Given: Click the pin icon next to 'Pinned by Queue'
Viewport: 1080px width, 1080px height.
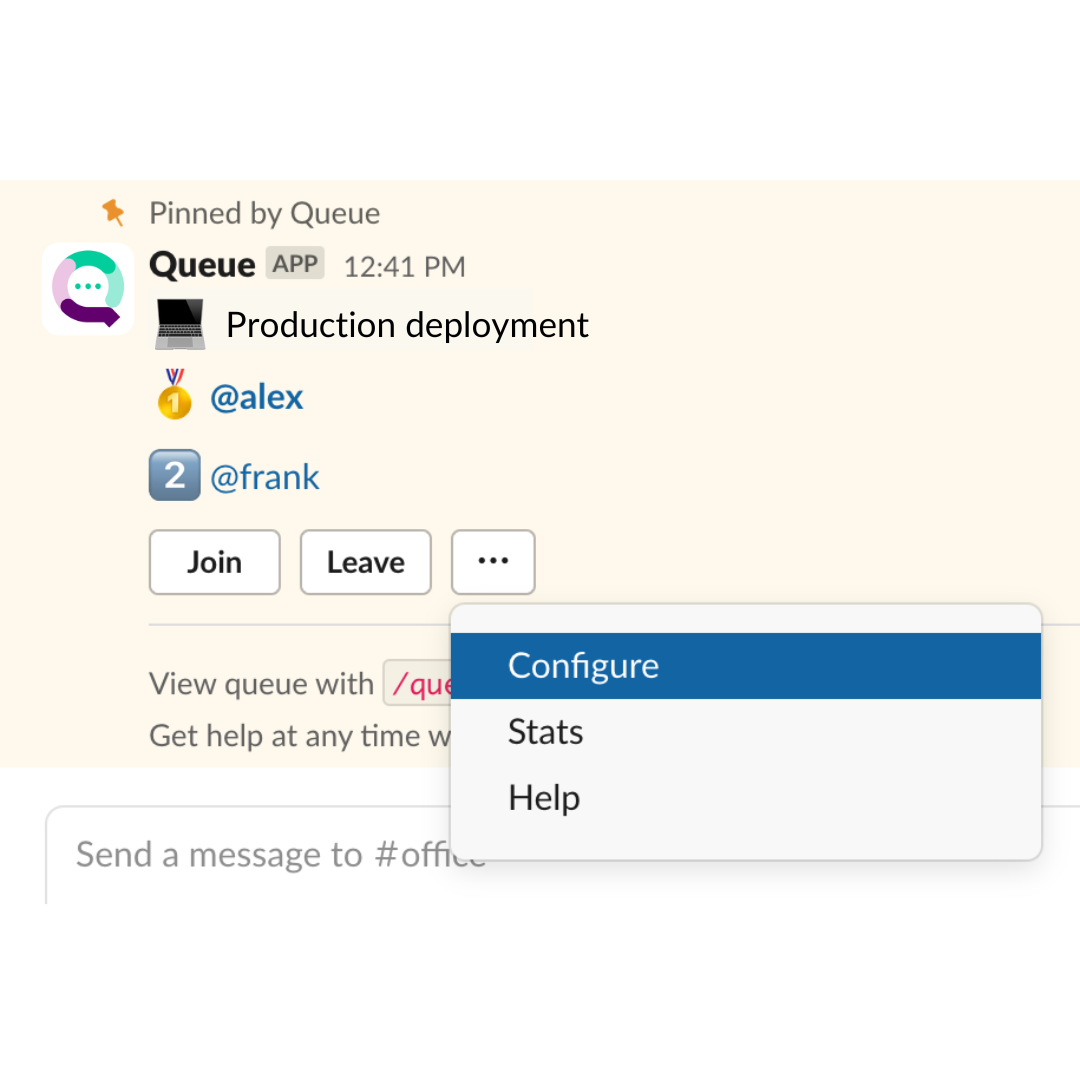Looking at the screenshot, I should click(113, 212).
